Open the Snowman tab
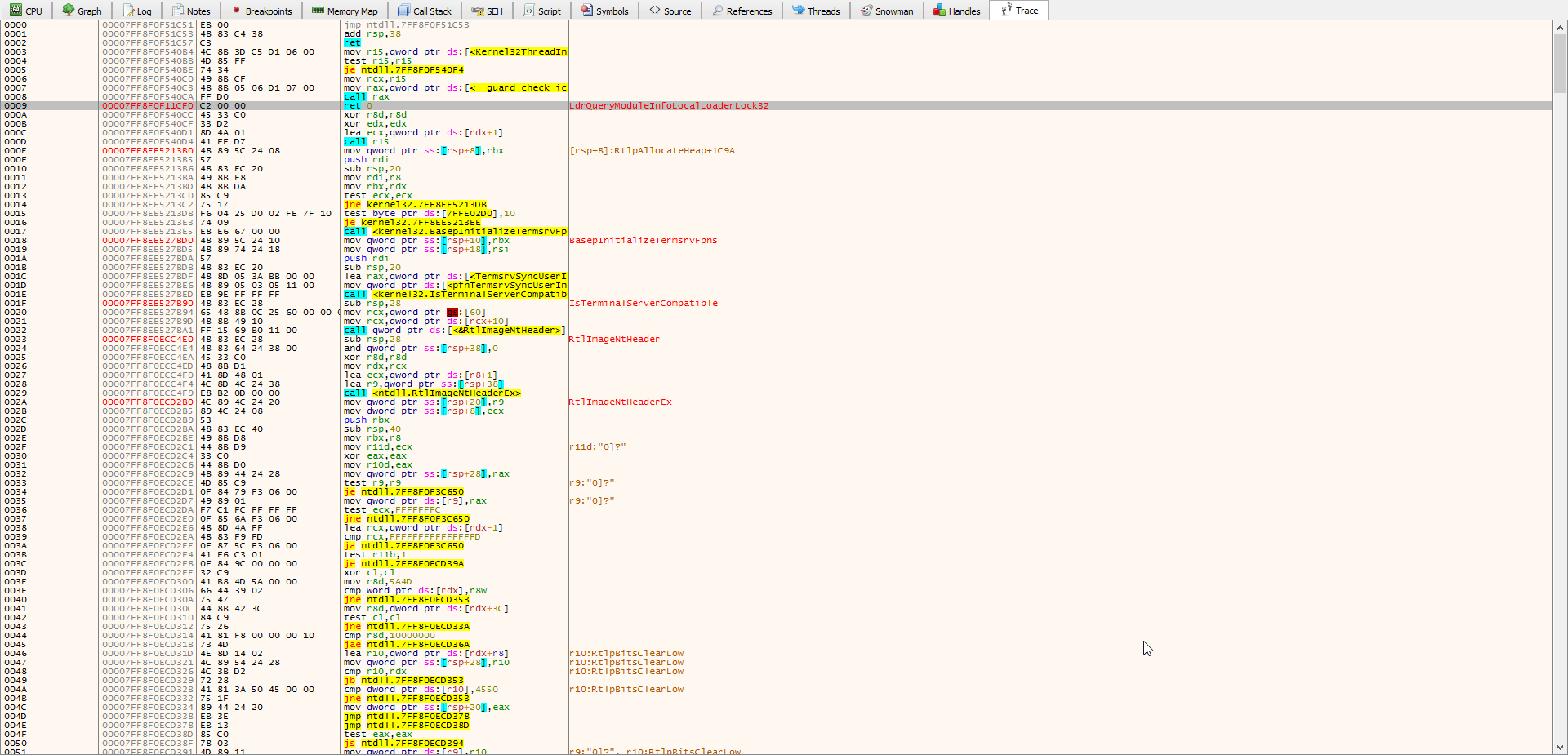Viewport: 1568px width, 755px height. click(887, 11)
